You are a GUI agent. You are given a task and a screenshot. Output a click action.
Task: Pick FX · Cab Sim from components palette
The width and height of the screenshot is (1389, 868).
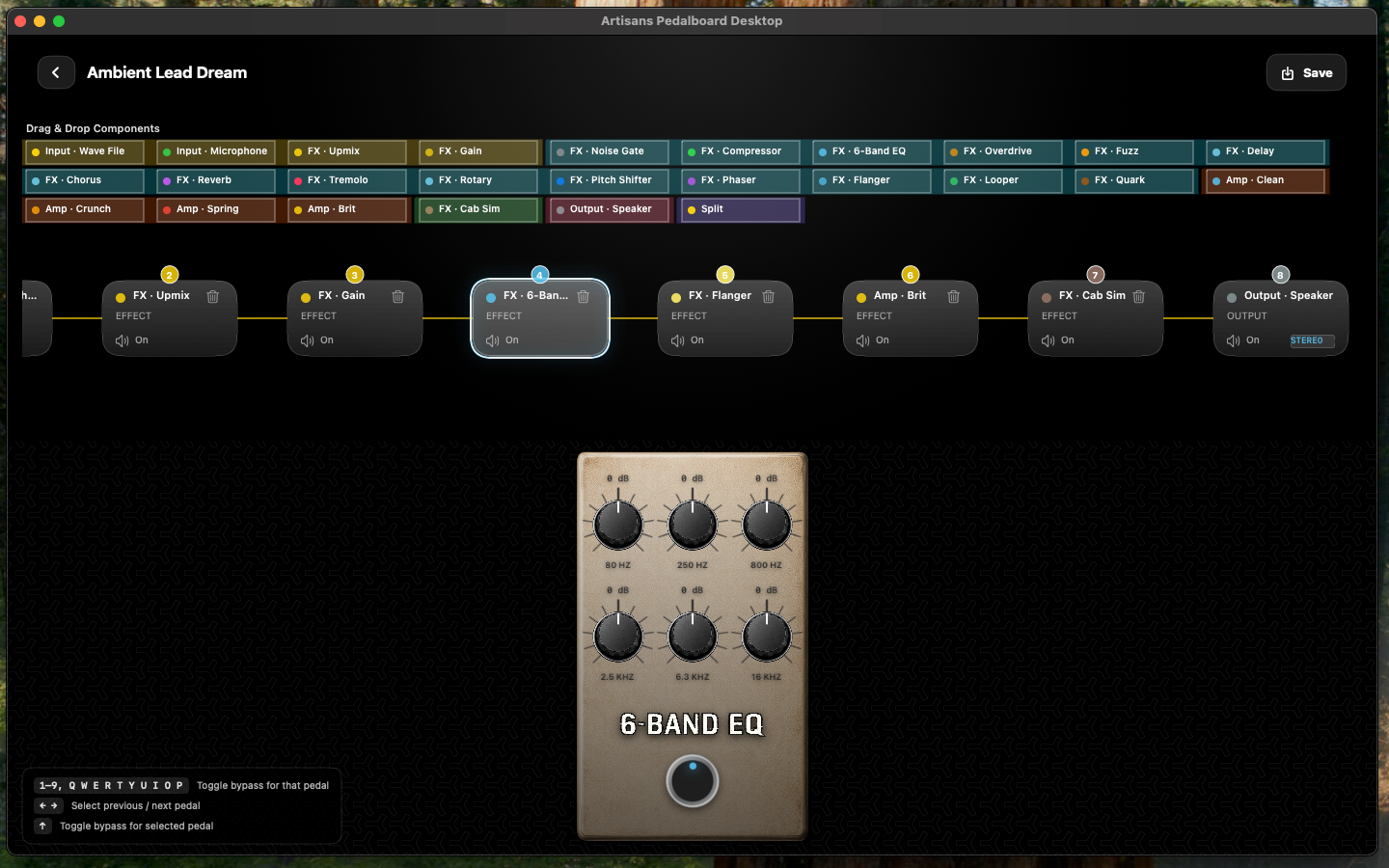click(x=478, y=209)
